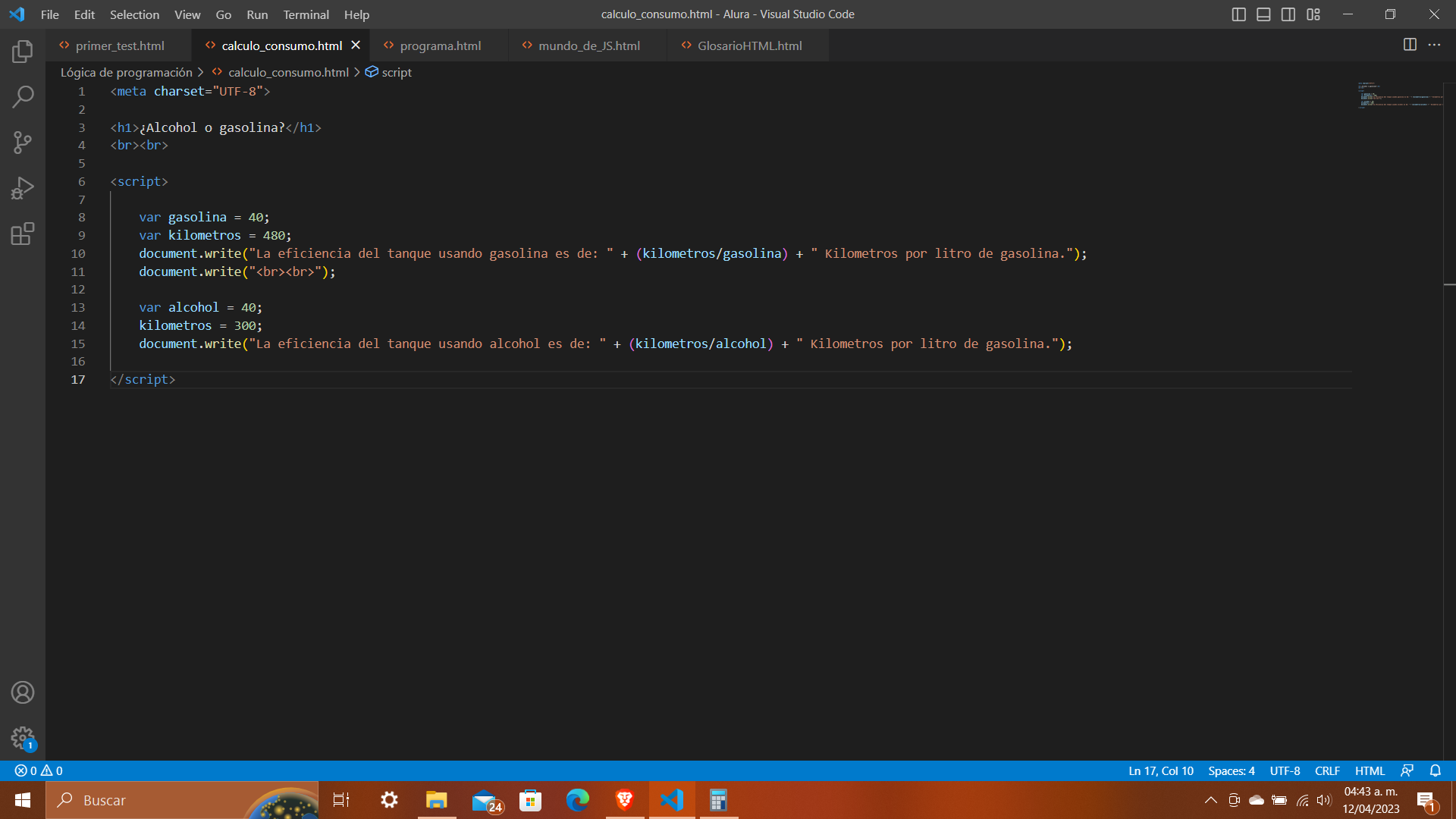Switch to mundo_de_JS.html tab
The height and width of the screenshot is (819, 1456).
588,45
